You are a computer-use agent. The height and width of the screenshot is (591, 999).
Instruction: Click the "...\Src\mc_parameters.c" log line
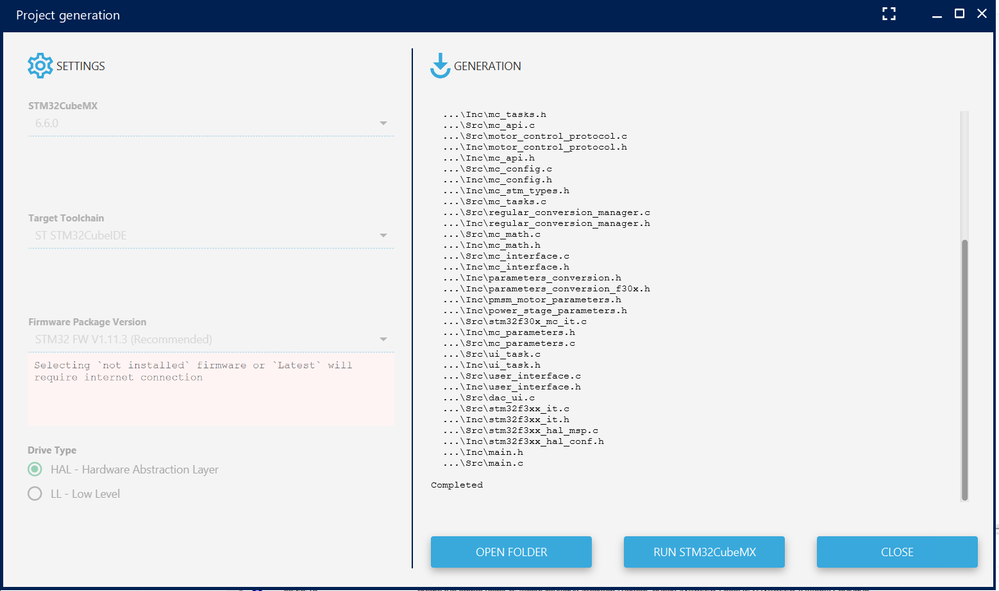pos(509,343)
